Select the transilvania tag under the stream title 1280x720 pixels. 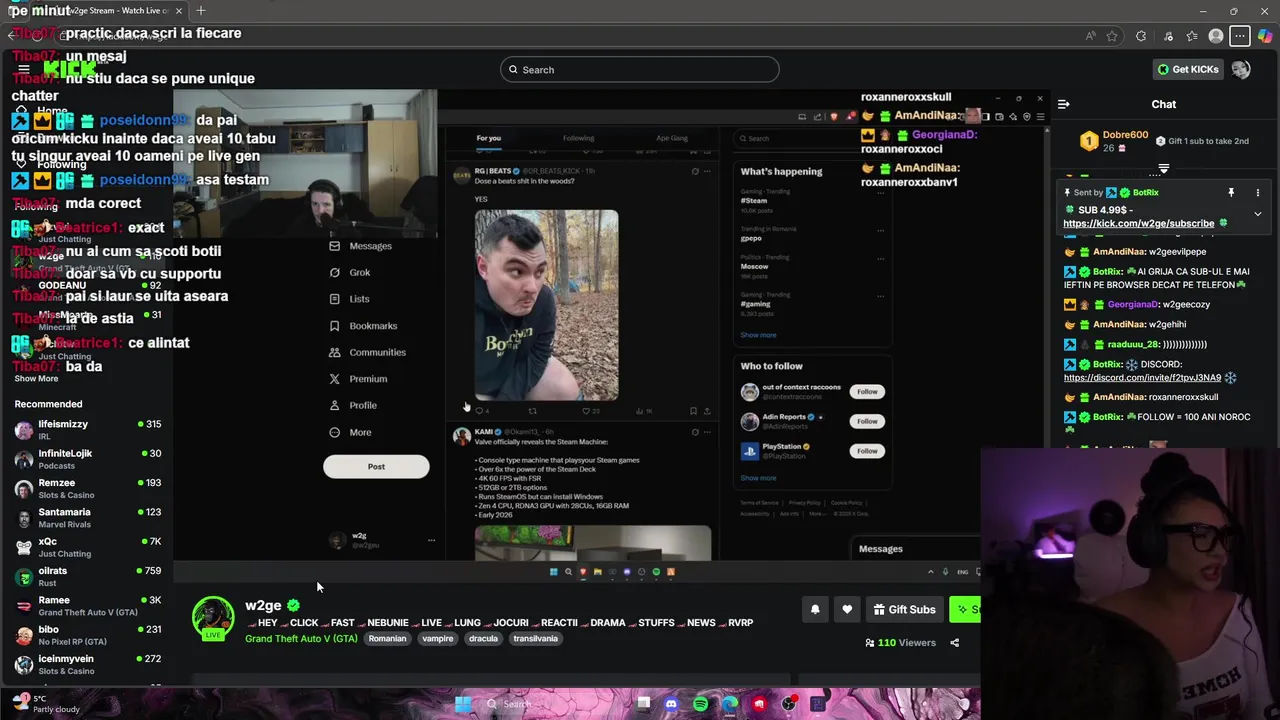tap(535, 639)
